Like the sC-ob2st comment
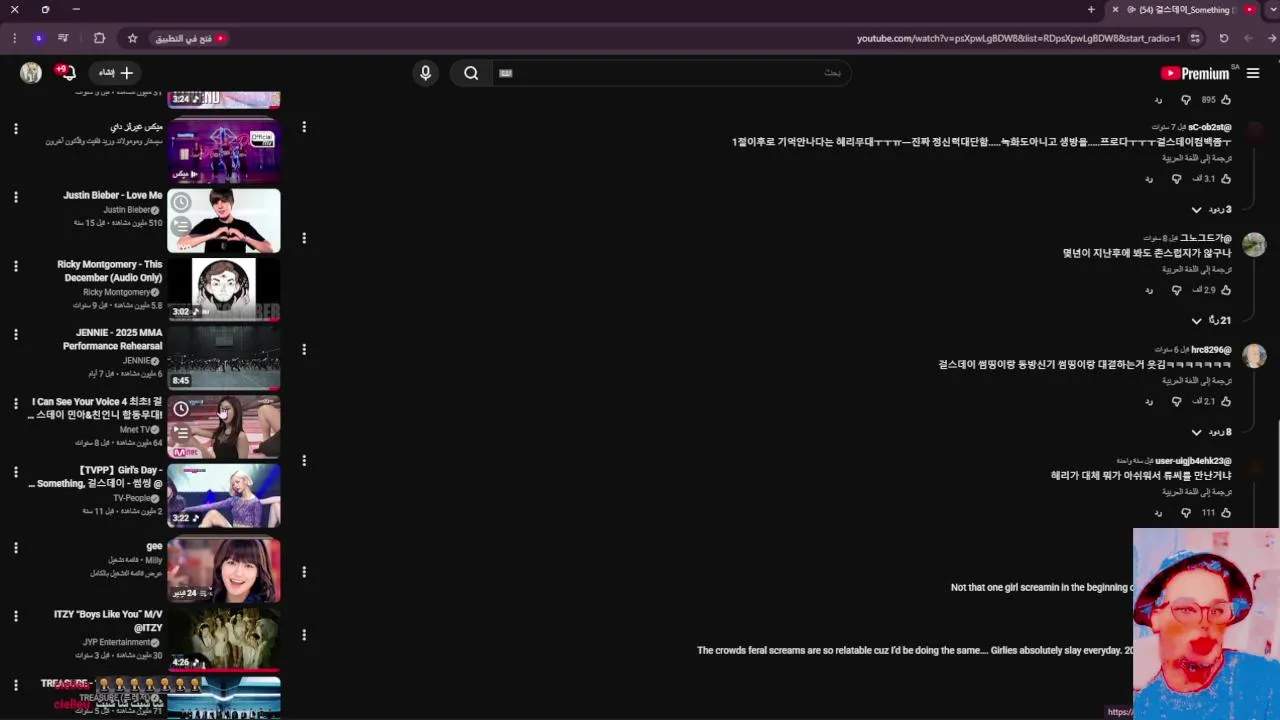The height and width of the screenshot is (720, 1280). pos(1226,179)
